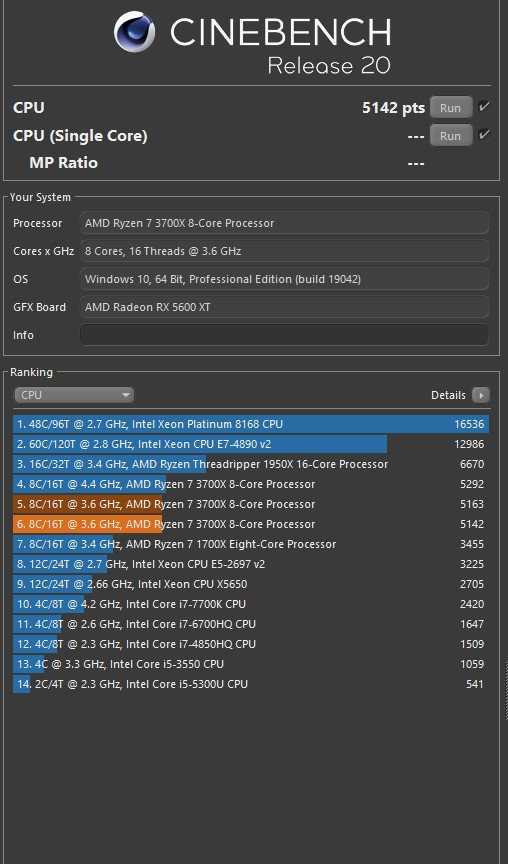Click the MP Ratio label
Image resolution: width=508 pixels, height=864 pixels.
[x=63, y=163]
